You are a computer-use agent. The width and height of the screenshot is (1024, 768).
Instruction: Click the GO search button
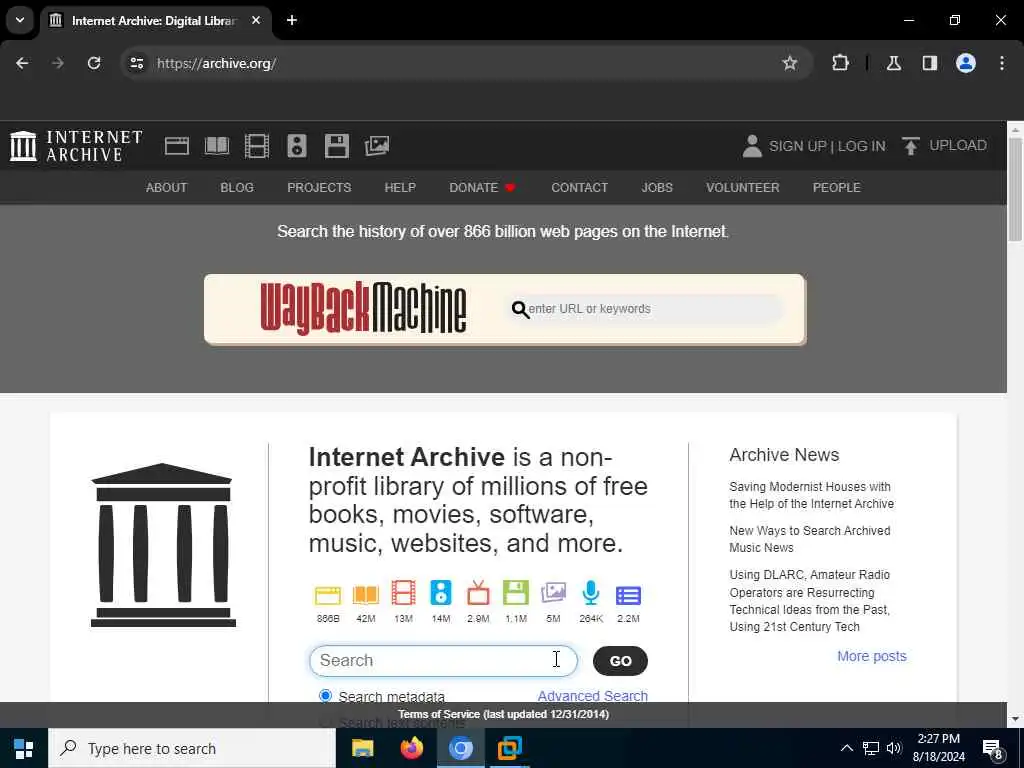[x=620, y=661]
